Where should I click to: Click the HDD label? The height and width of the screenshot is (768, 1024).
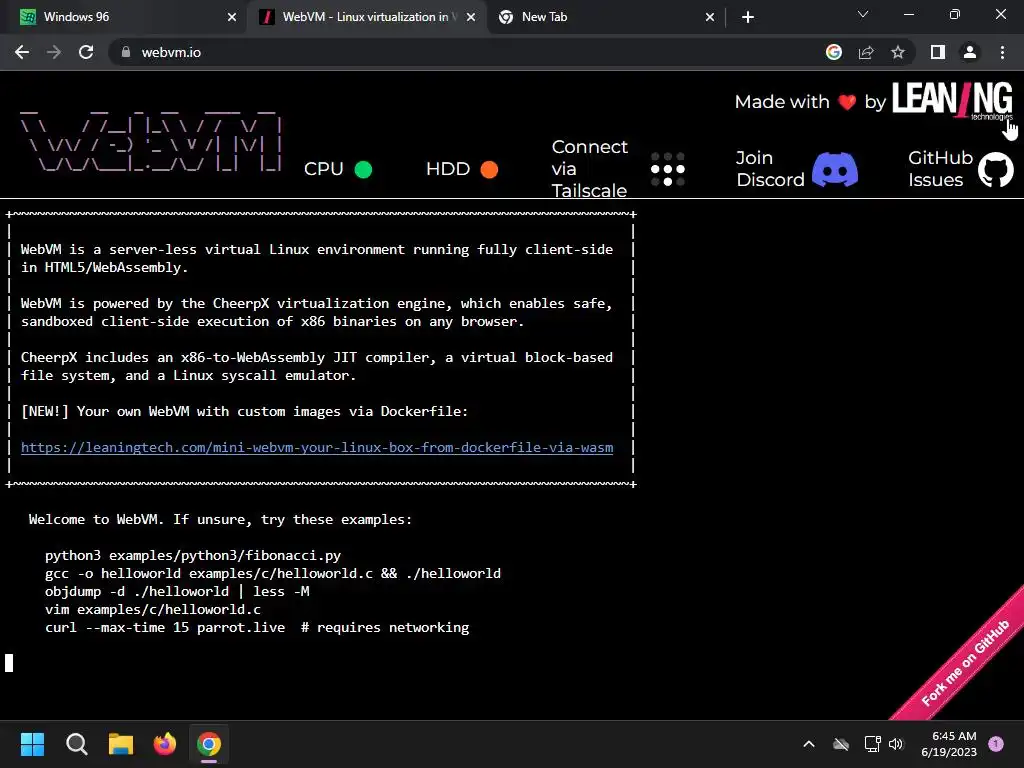(448, 169)
